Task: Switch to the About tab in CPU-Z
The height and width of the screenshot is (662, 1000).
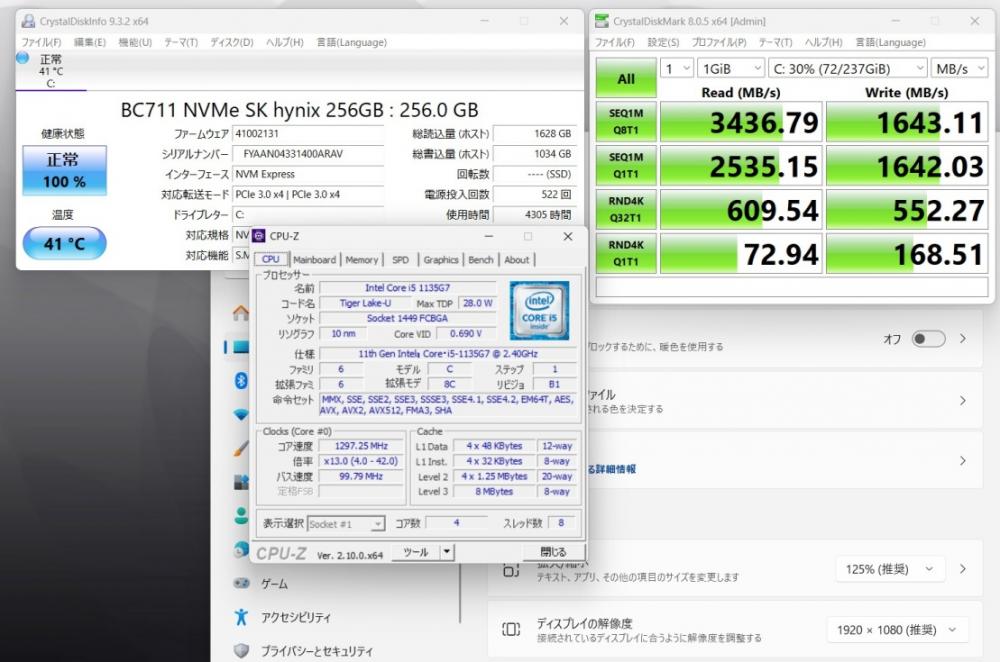Action: (517, 260)
